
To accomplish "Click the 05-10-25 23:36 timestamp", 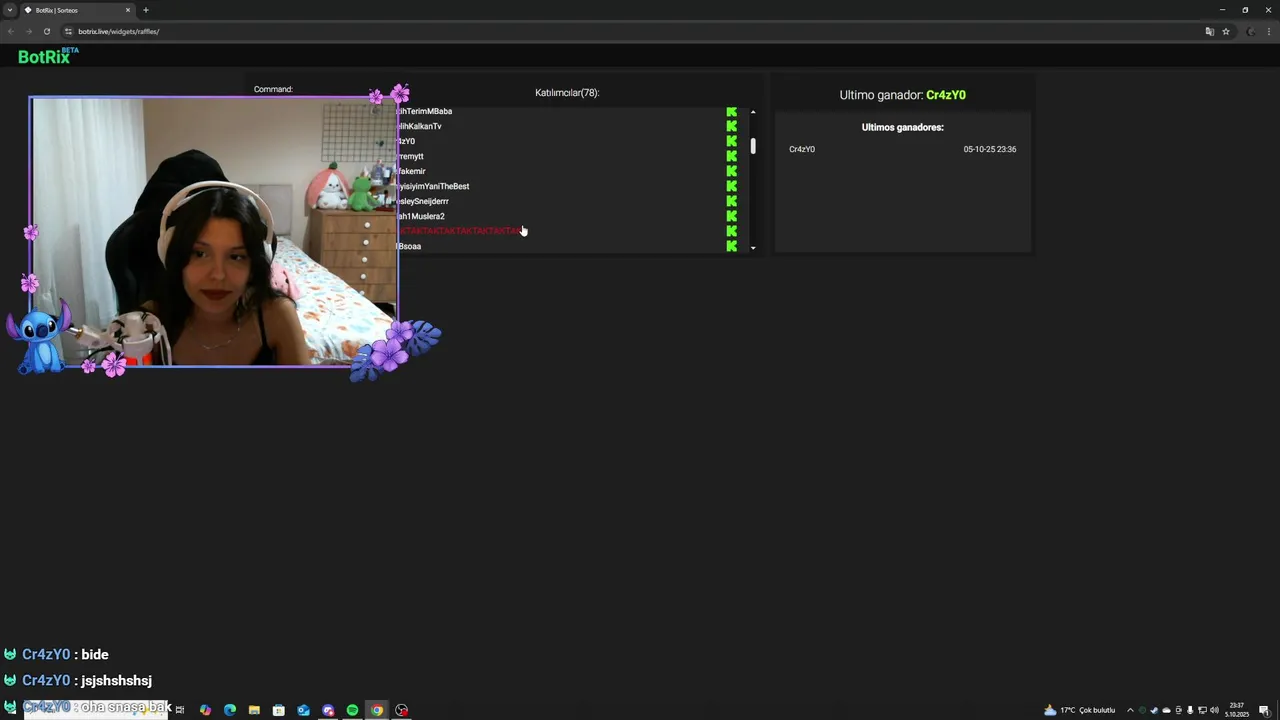I will [990, 149].
